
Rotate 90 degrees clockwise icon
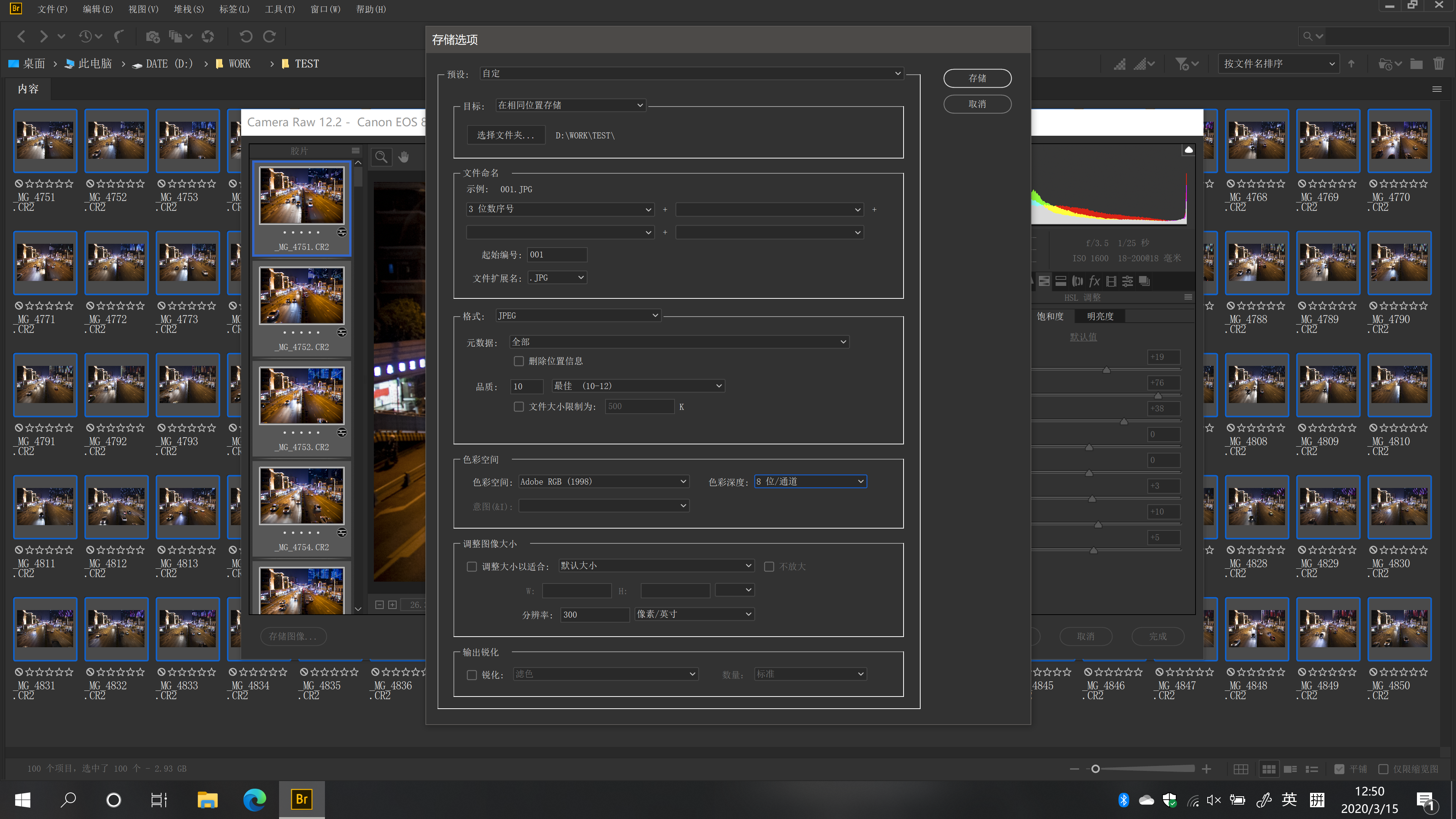click(x=270, y=37)
